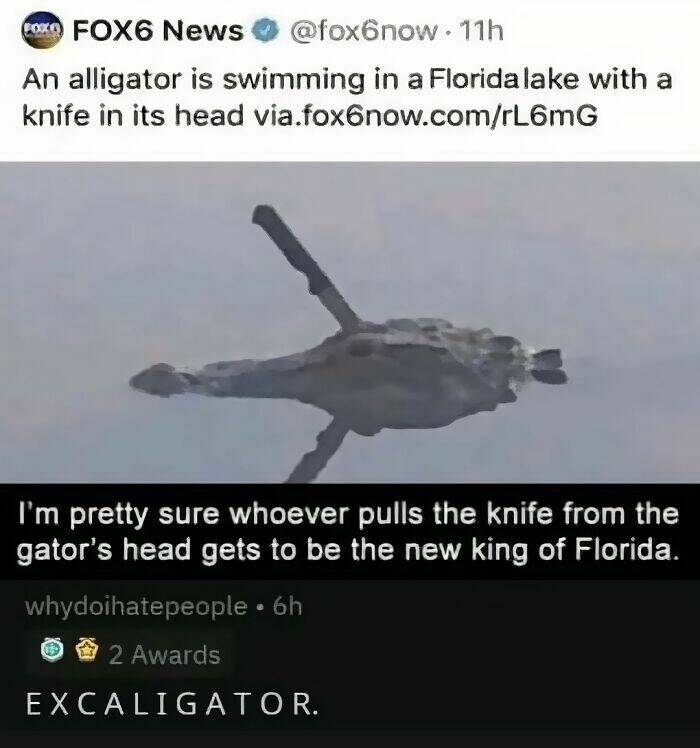Open the @fox6now handle
The image size is (700, 748).
pos(363,31)
